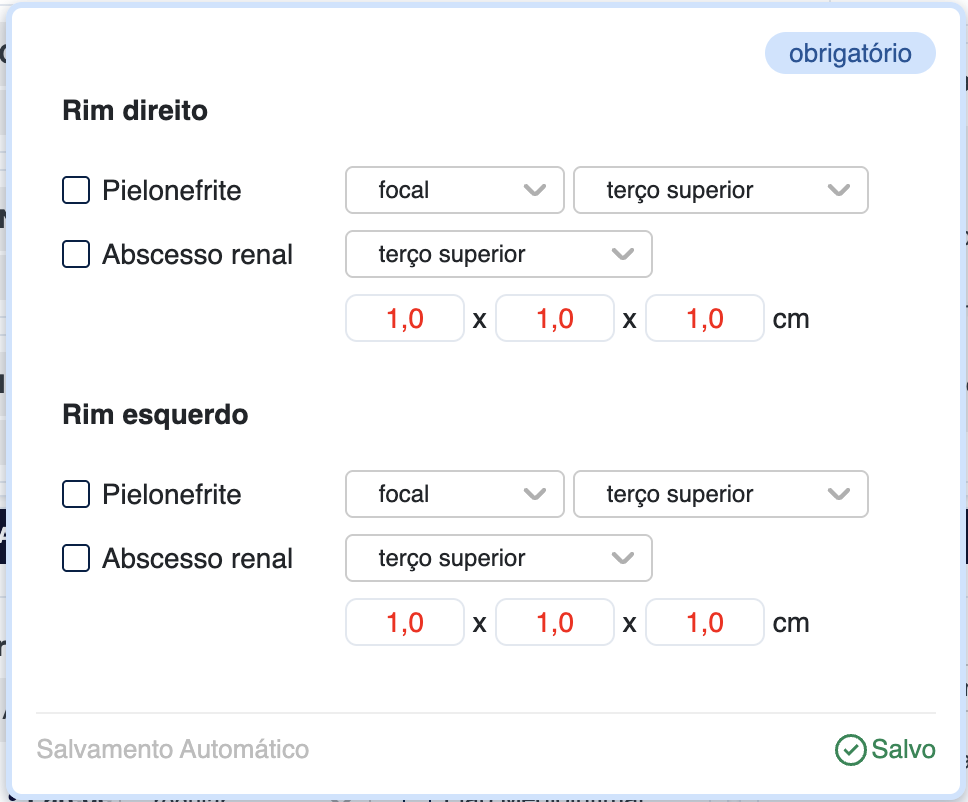This screenshot has width=968, height=802.
Task: Click first dimension field of Rim direito abscess
Action: 405,319
